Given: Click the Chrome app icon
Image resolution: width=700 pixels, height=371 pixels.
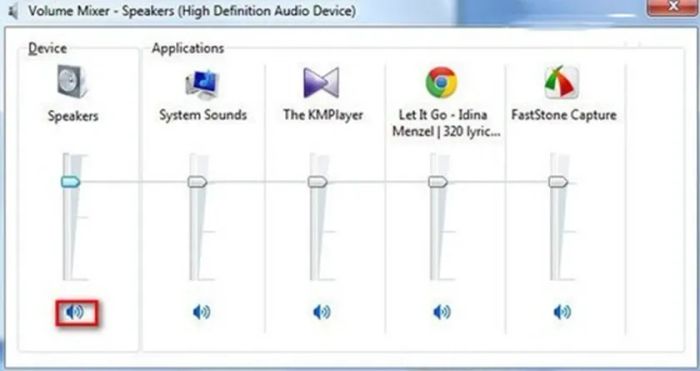Looking at the screenshot, I should [442, 82].
